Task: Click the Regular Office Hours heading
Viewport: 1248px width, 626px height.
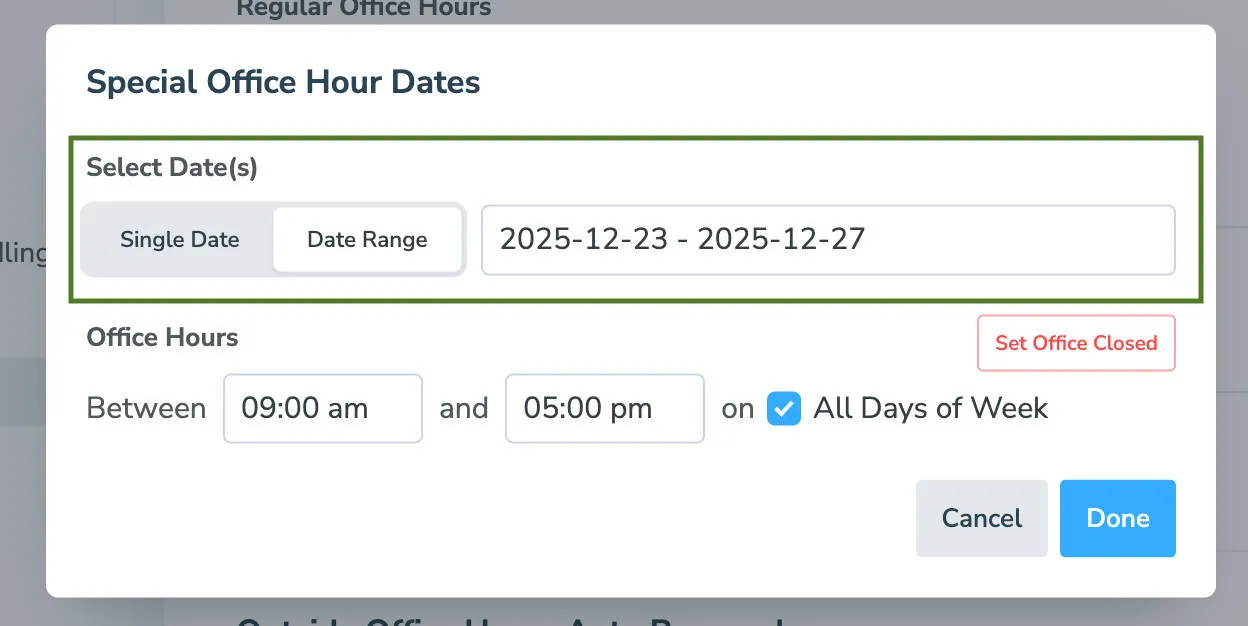Action: pos(363,8)
